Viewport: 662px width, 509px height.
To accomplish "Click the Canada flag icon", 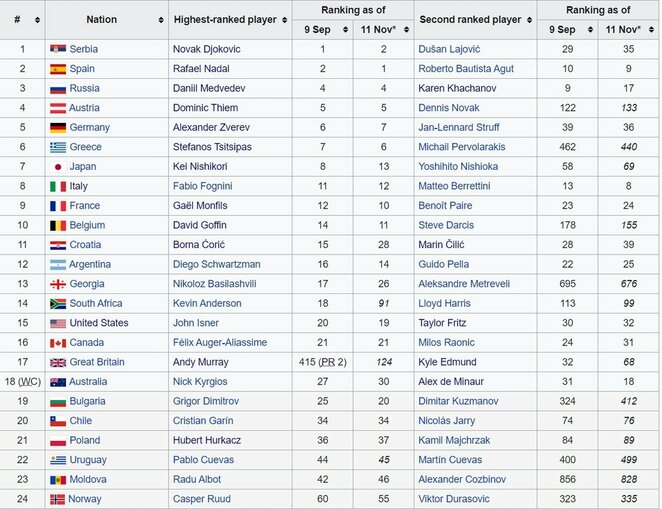I will click(58, 342).
